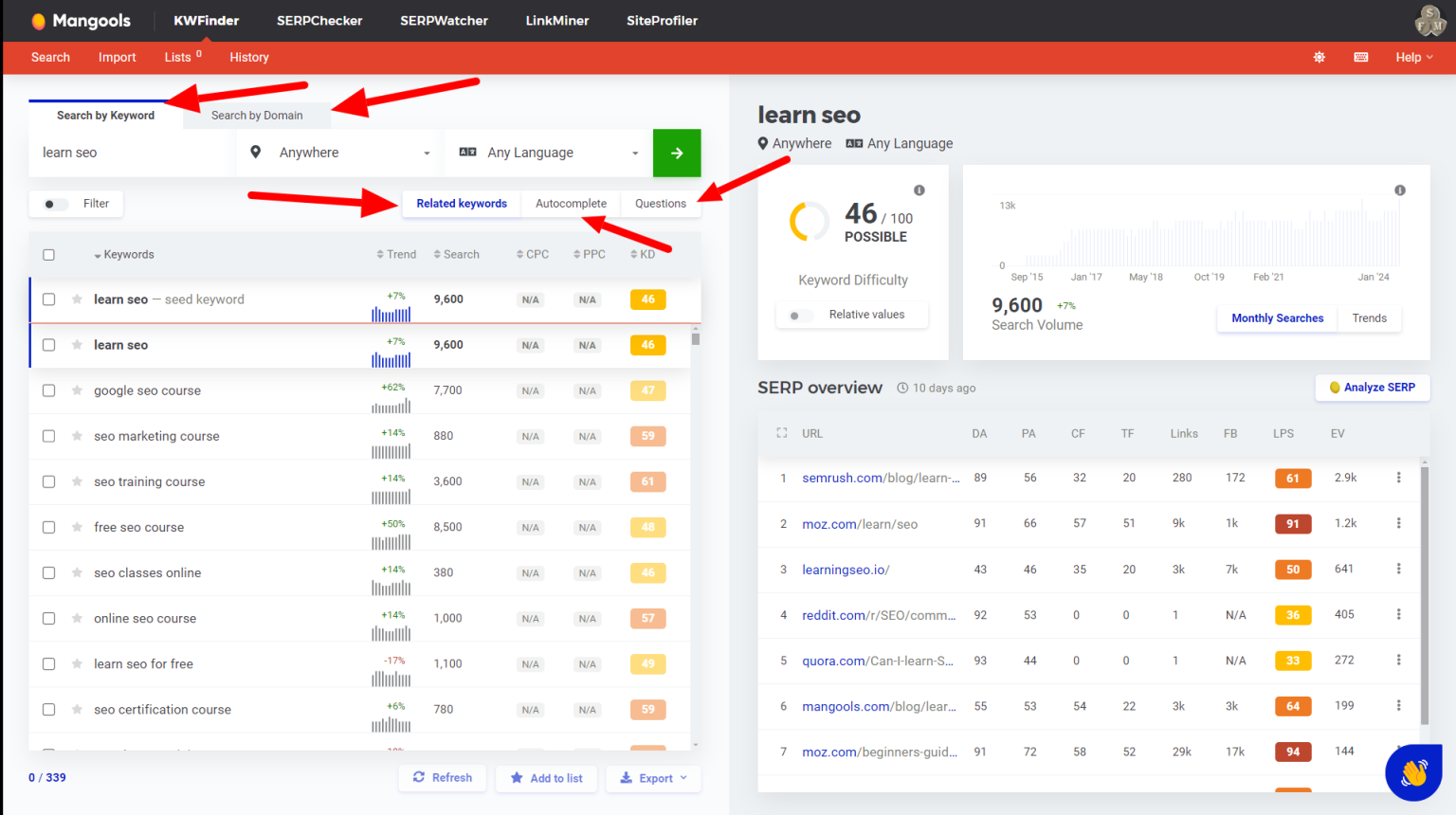Click the waving hand chat bubble icon
This screenshot has height=815, width=1456.
pyautogui.click(x=1413, y=772)
